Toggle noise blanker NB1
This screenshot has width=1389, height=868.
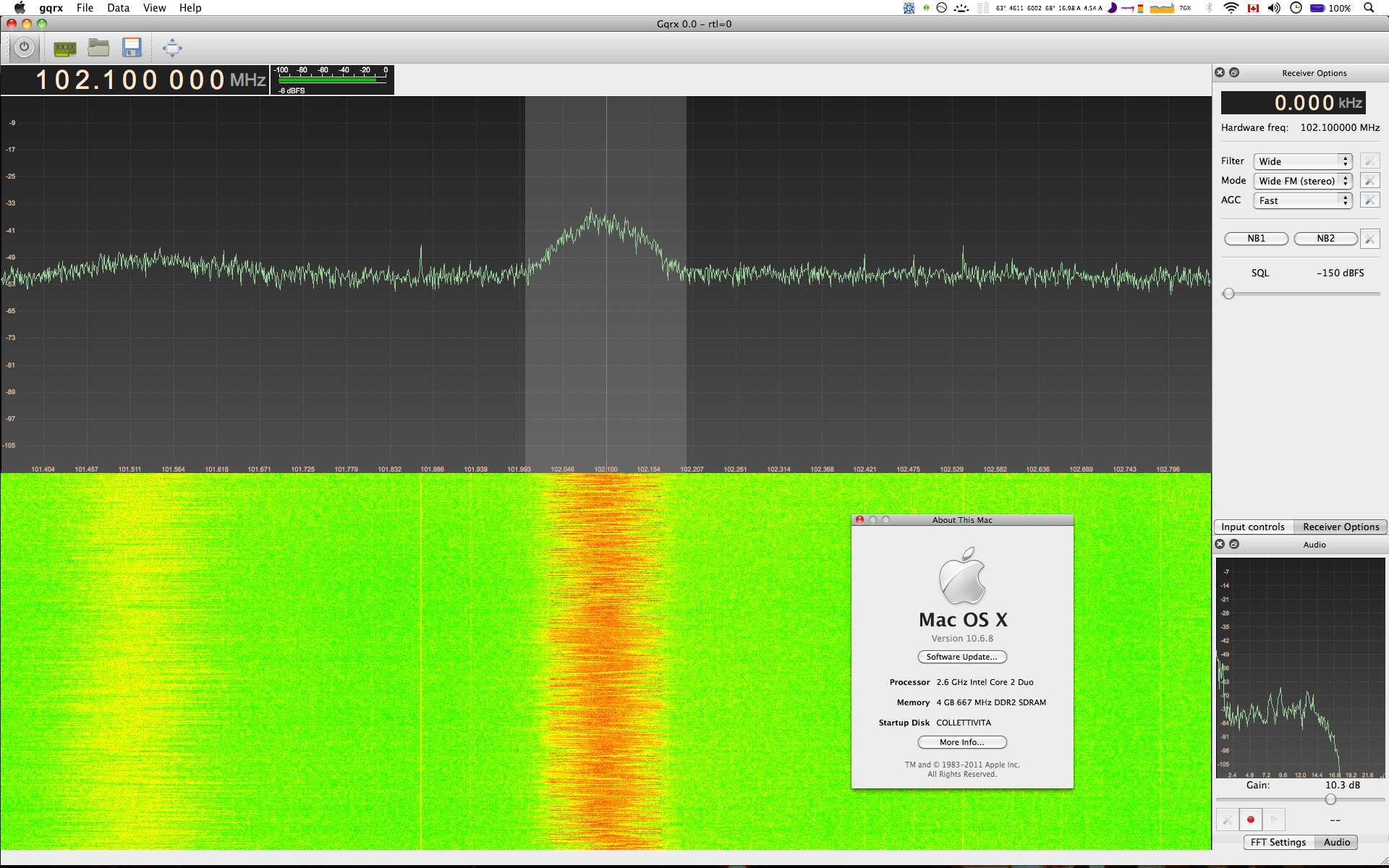[1256, 239]
